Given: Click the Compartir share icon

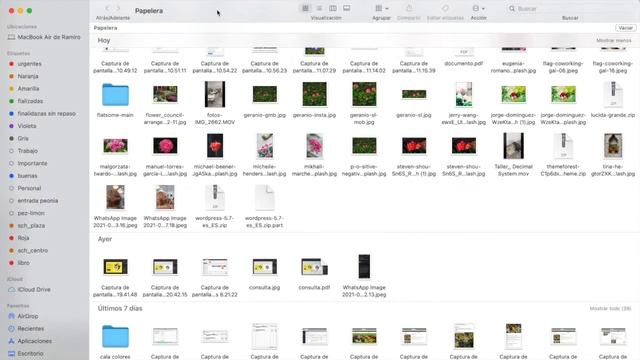Looking at the screenshot, I should (x=409, y=8).
